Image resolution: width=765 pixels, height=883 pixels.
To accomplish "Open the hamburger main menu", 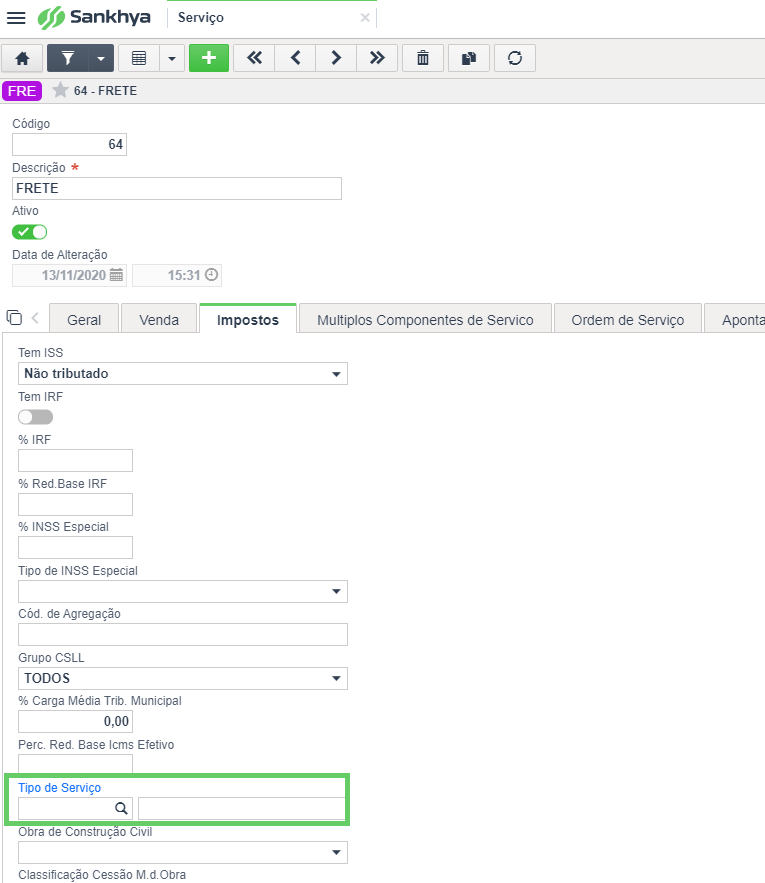I will 16,17.
